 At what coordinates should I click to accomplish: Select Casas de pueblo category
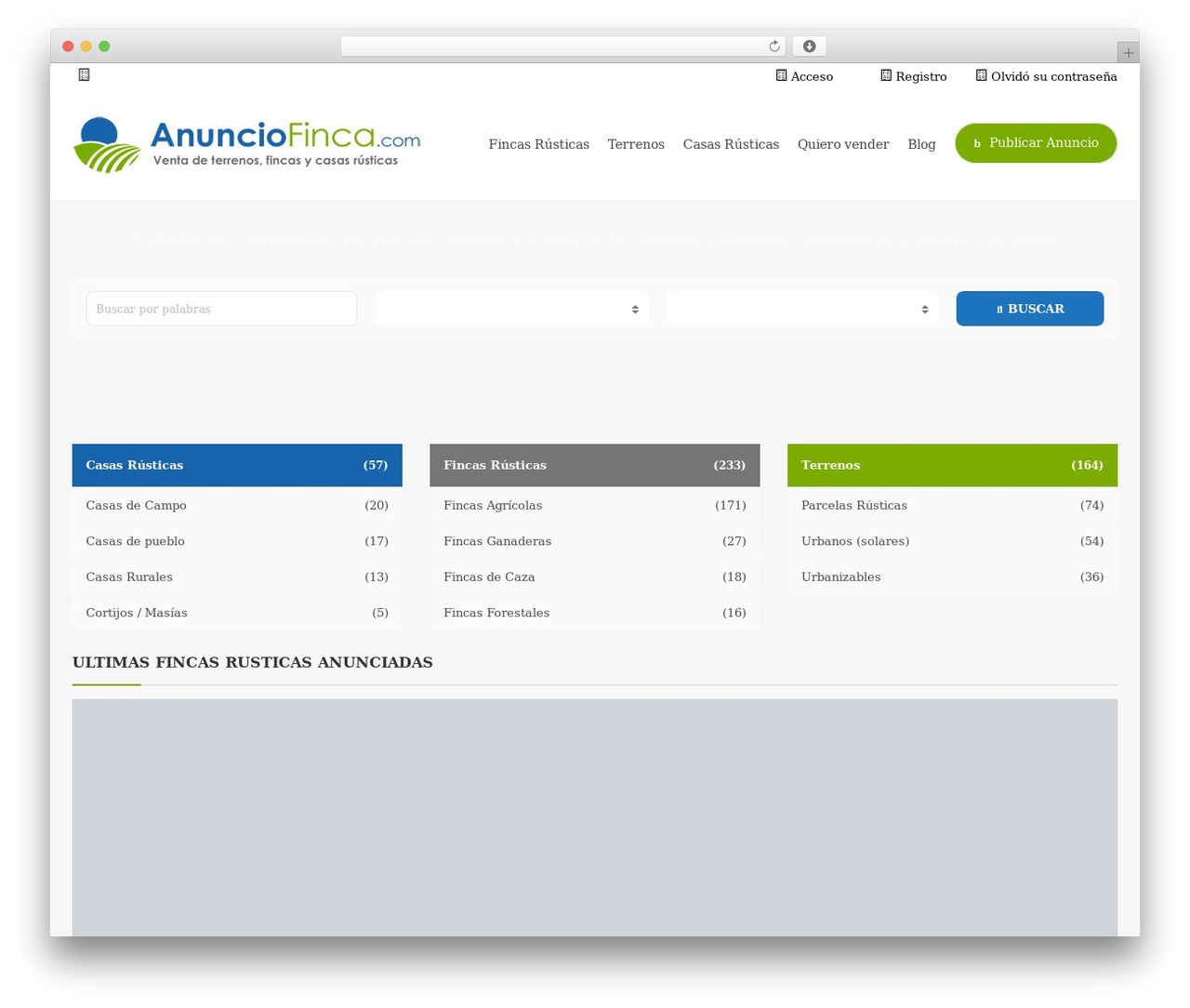point(237,541)
